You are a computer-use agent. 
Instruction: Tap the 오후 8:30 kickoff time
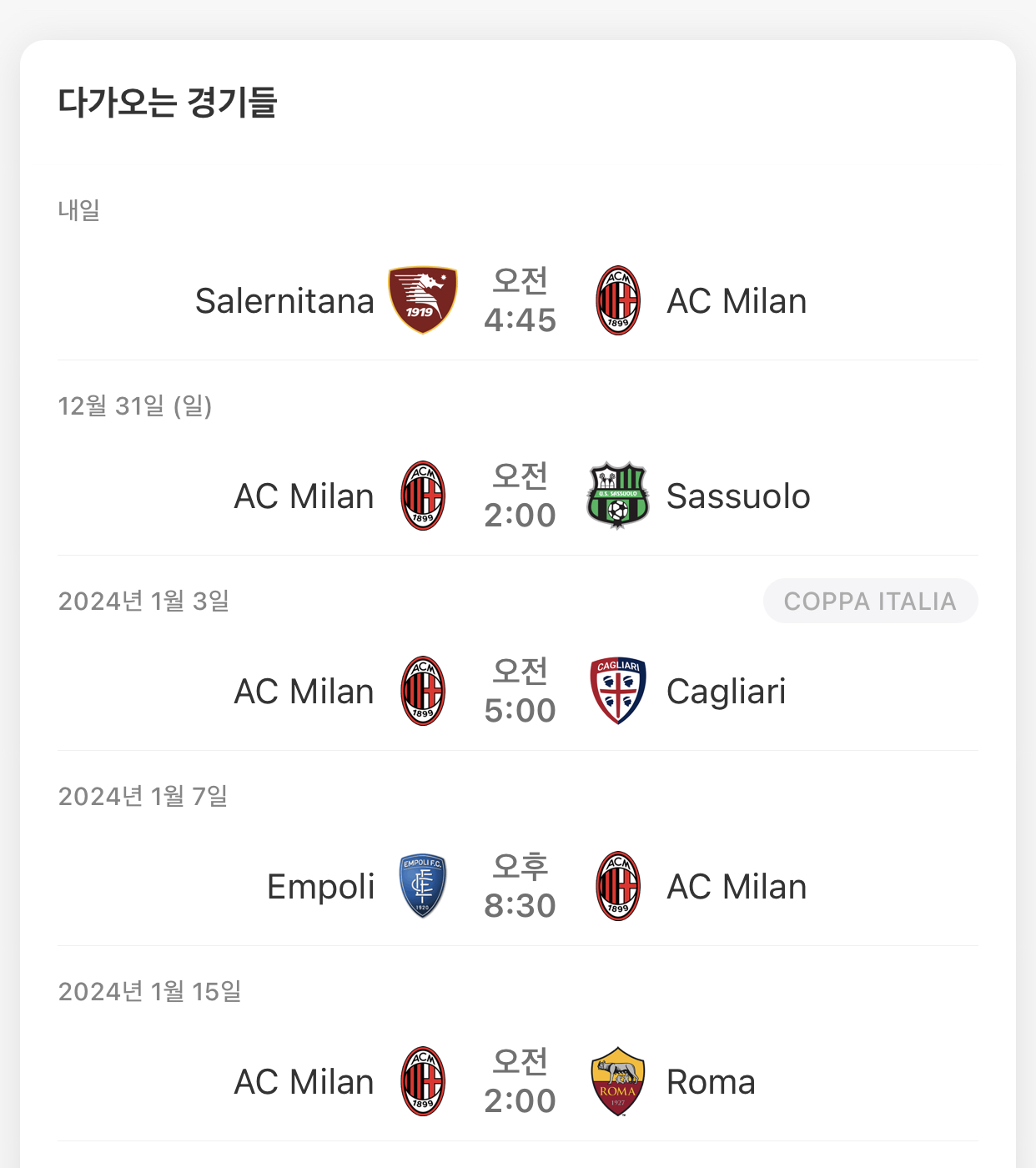pyautogui.click(x=520, y=886)
